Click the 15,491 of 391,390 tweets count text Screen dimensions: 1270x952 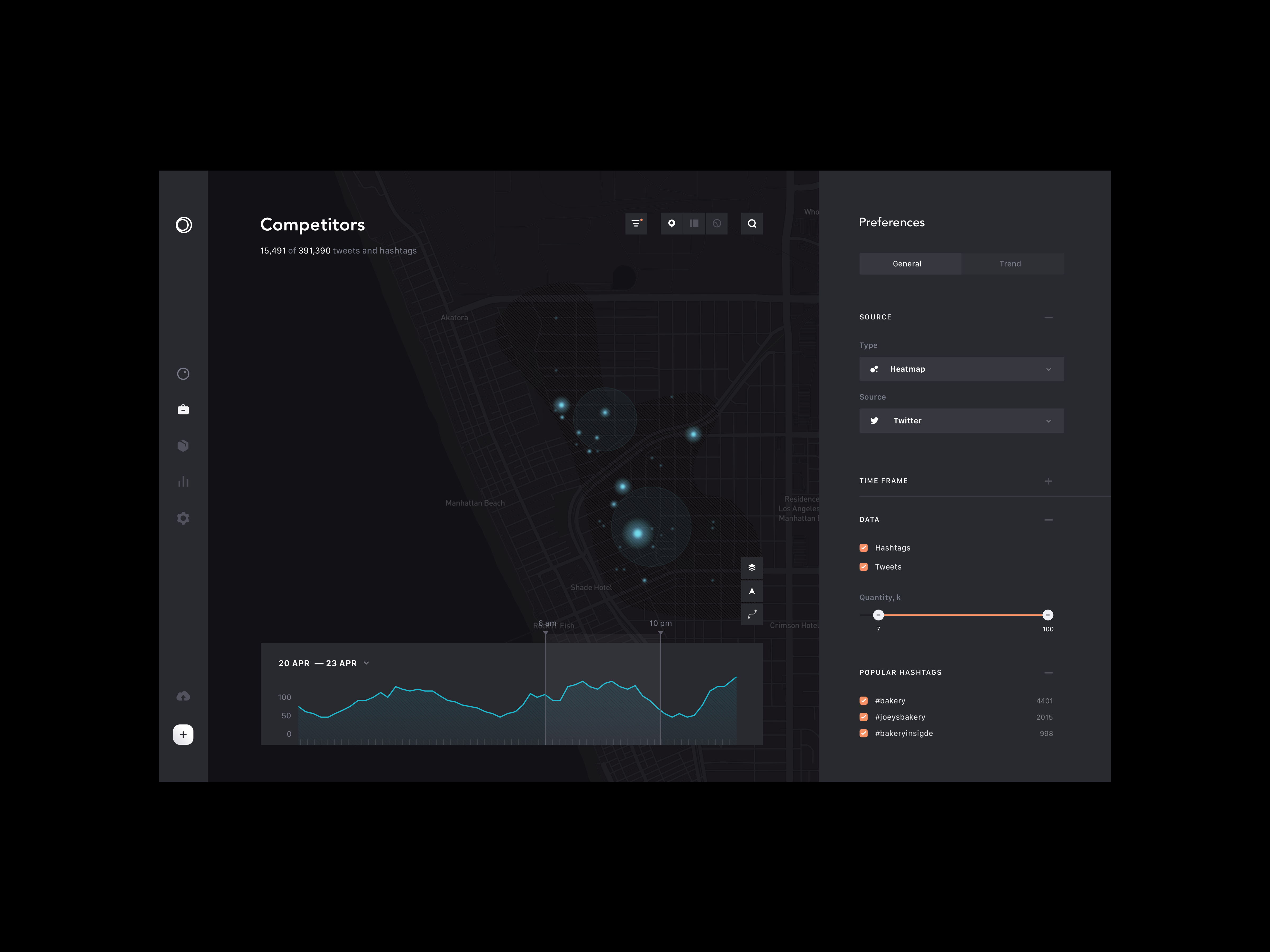tap(338, 251)
